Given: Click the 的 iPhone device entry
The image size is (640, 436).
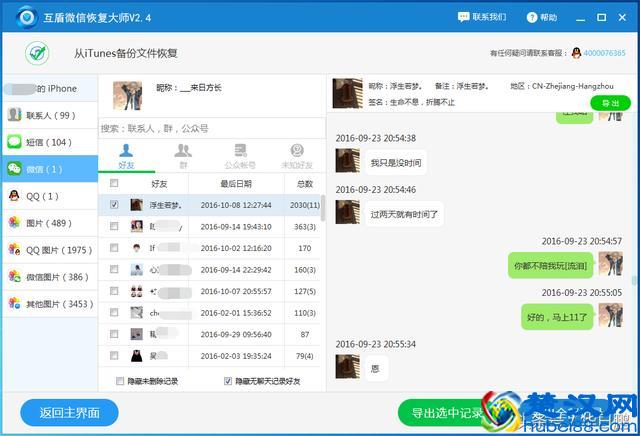Looking at the screenshot, I should coord(50,88).
